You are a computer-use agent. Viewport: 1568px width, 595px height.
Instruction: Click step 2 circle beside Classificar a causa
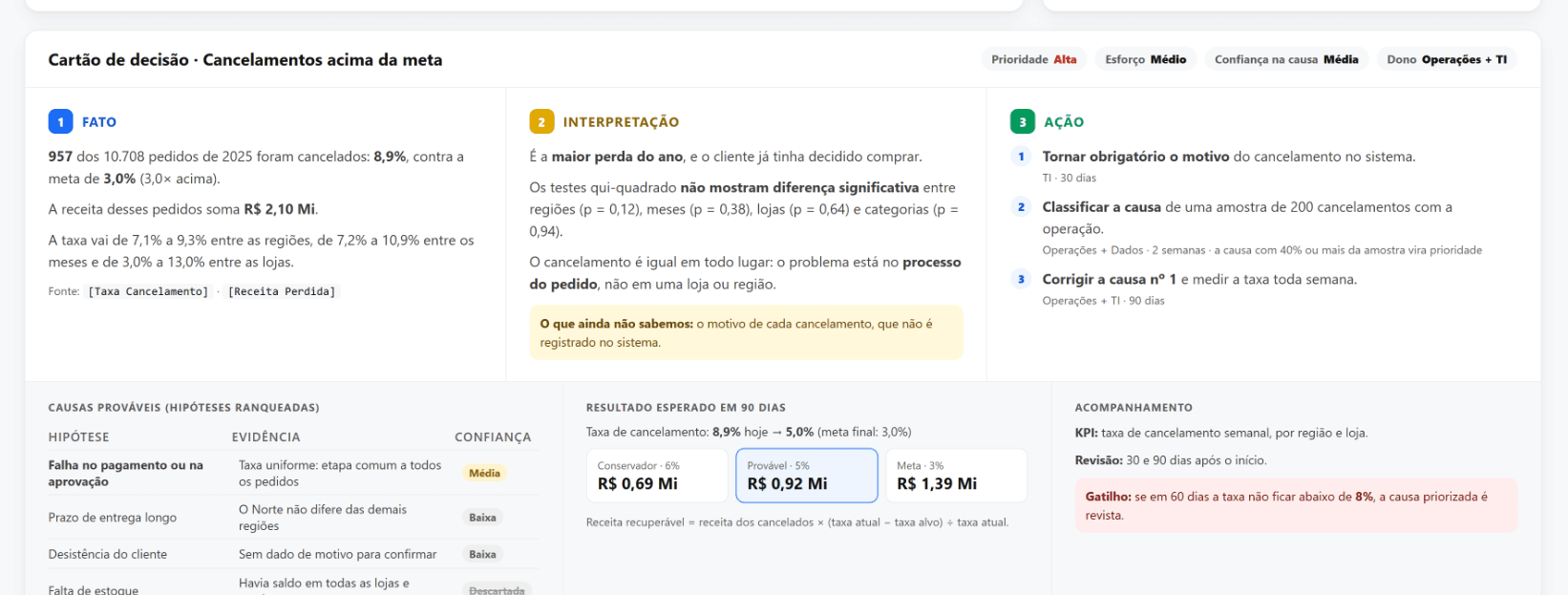(1021, 207)
